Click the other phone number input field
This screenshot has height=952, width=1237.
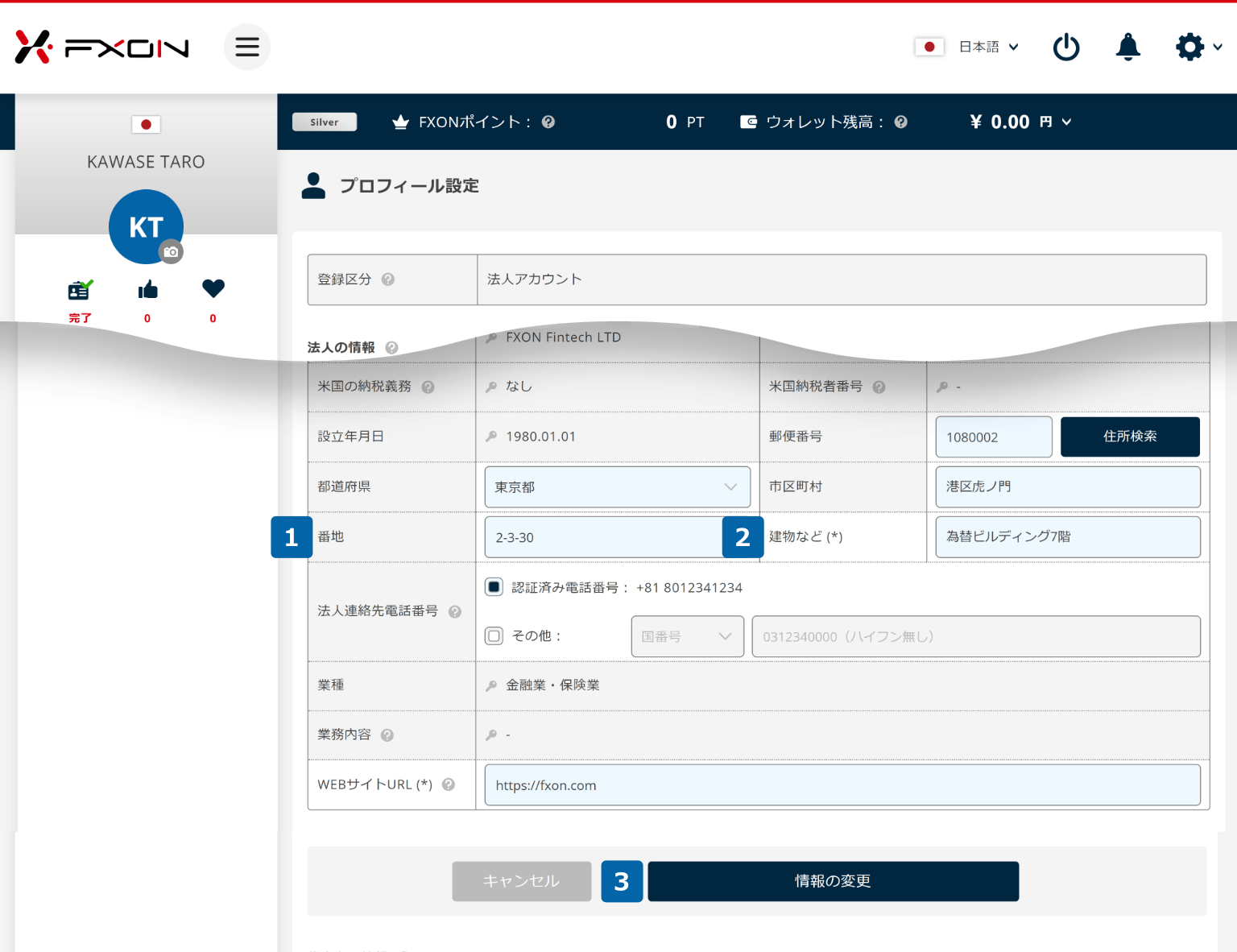click(976, 636)
